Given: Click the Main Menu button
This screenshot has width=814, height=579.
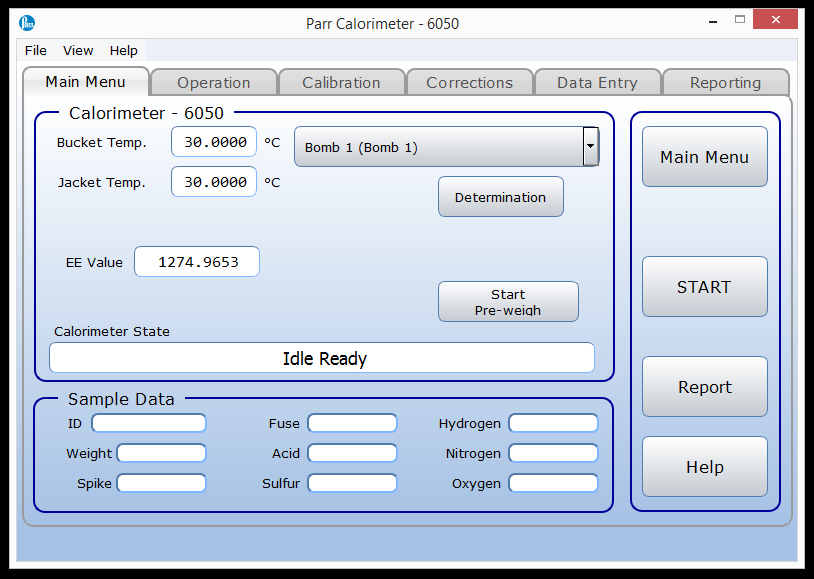Looking at the screenshot, I should 704,157.
